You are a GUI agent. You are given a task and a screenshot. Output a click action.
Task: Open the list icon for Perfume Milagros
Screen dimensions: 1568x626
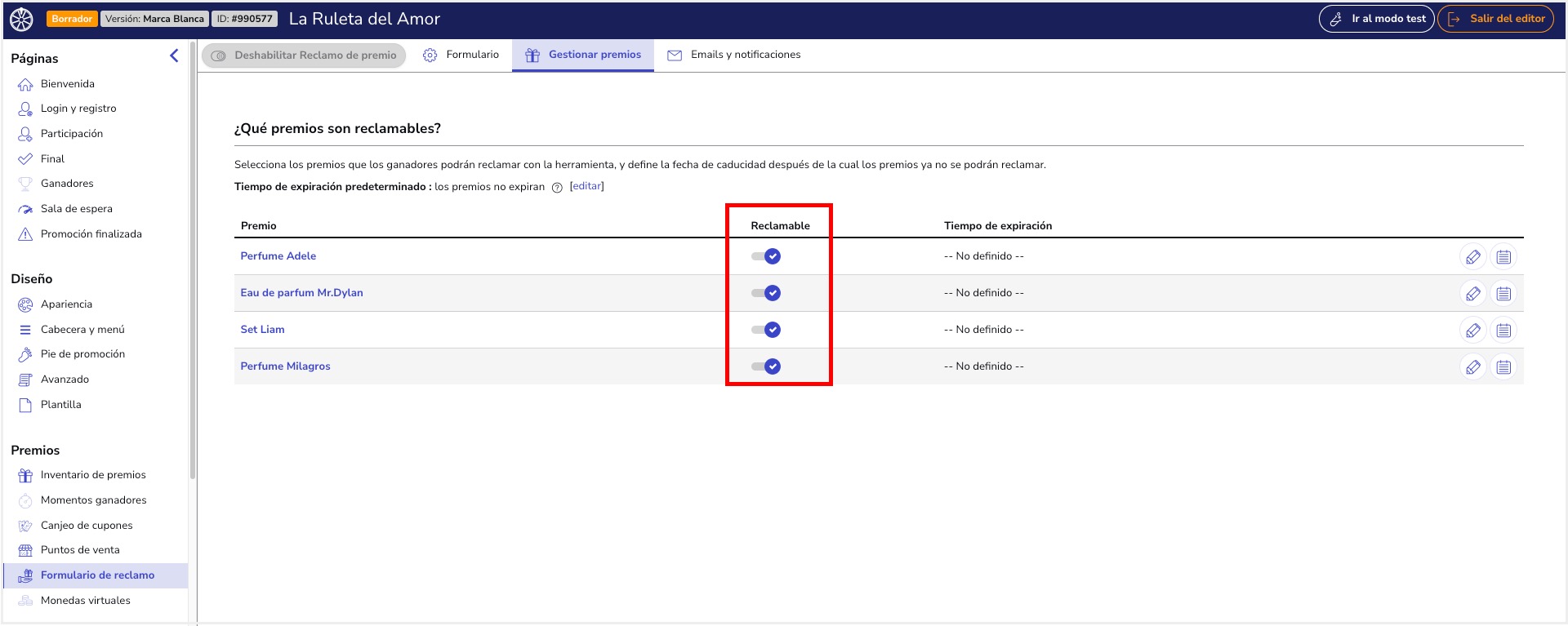1503,367
